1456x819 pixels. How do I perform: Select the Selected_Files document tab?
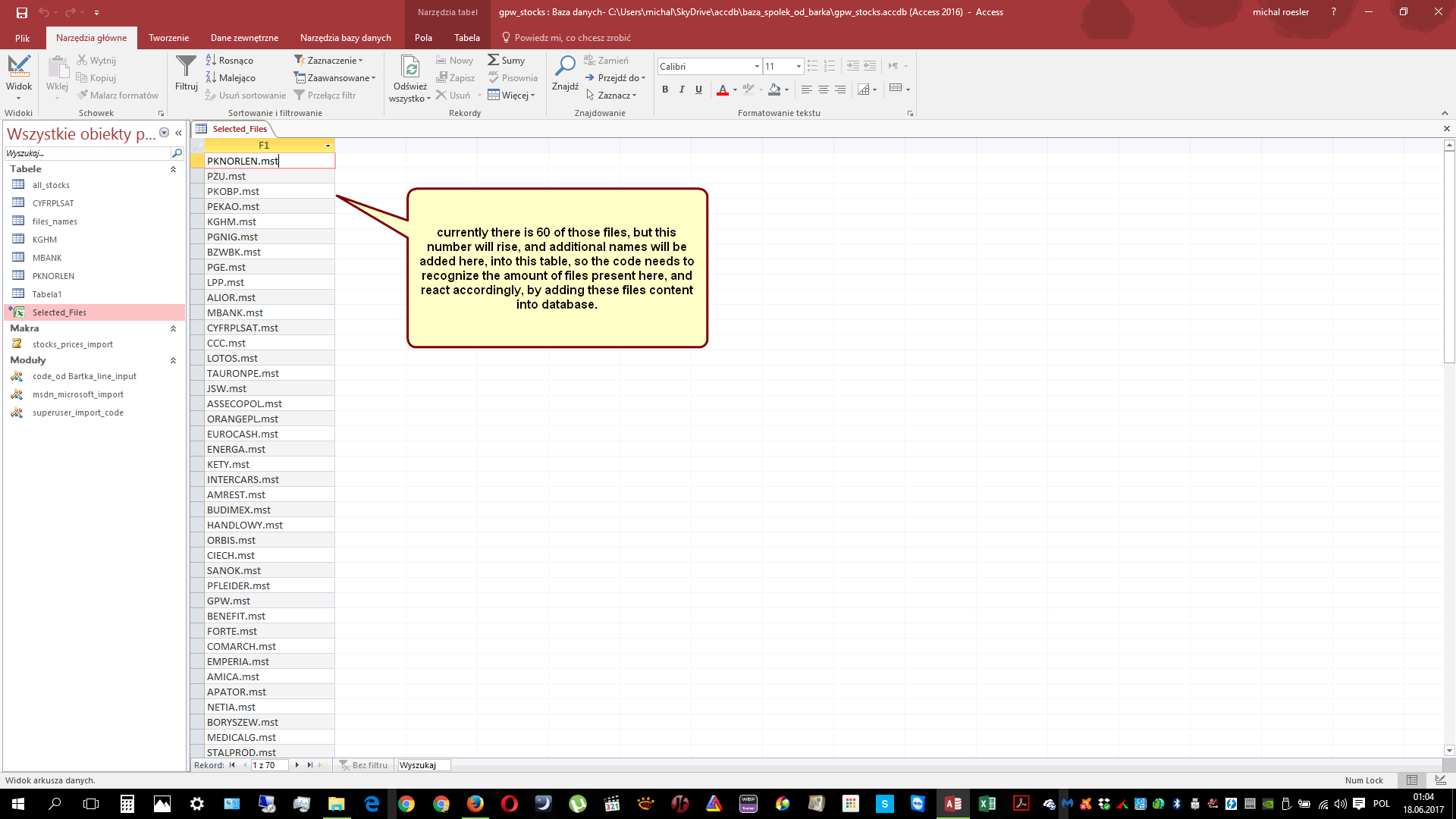tap(232, 129)
